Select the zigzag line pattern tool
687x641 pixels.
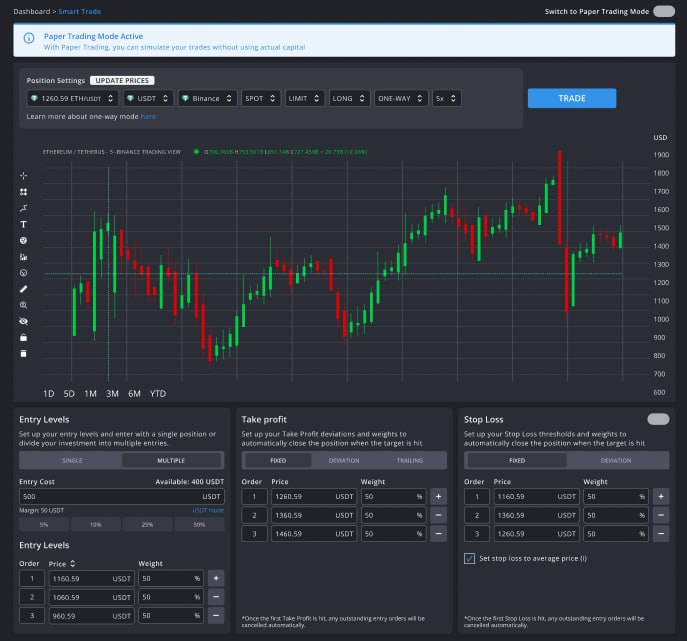24,208
